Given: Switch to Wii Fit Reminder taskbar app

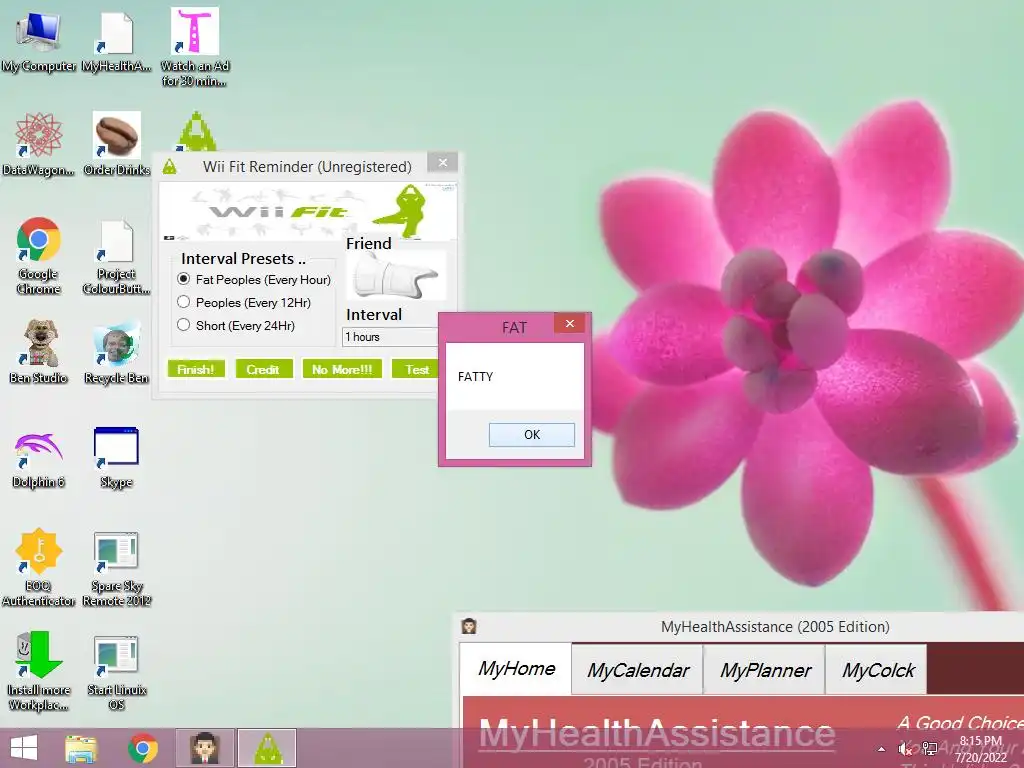Looking at the screenshot, I should point(266,748).
